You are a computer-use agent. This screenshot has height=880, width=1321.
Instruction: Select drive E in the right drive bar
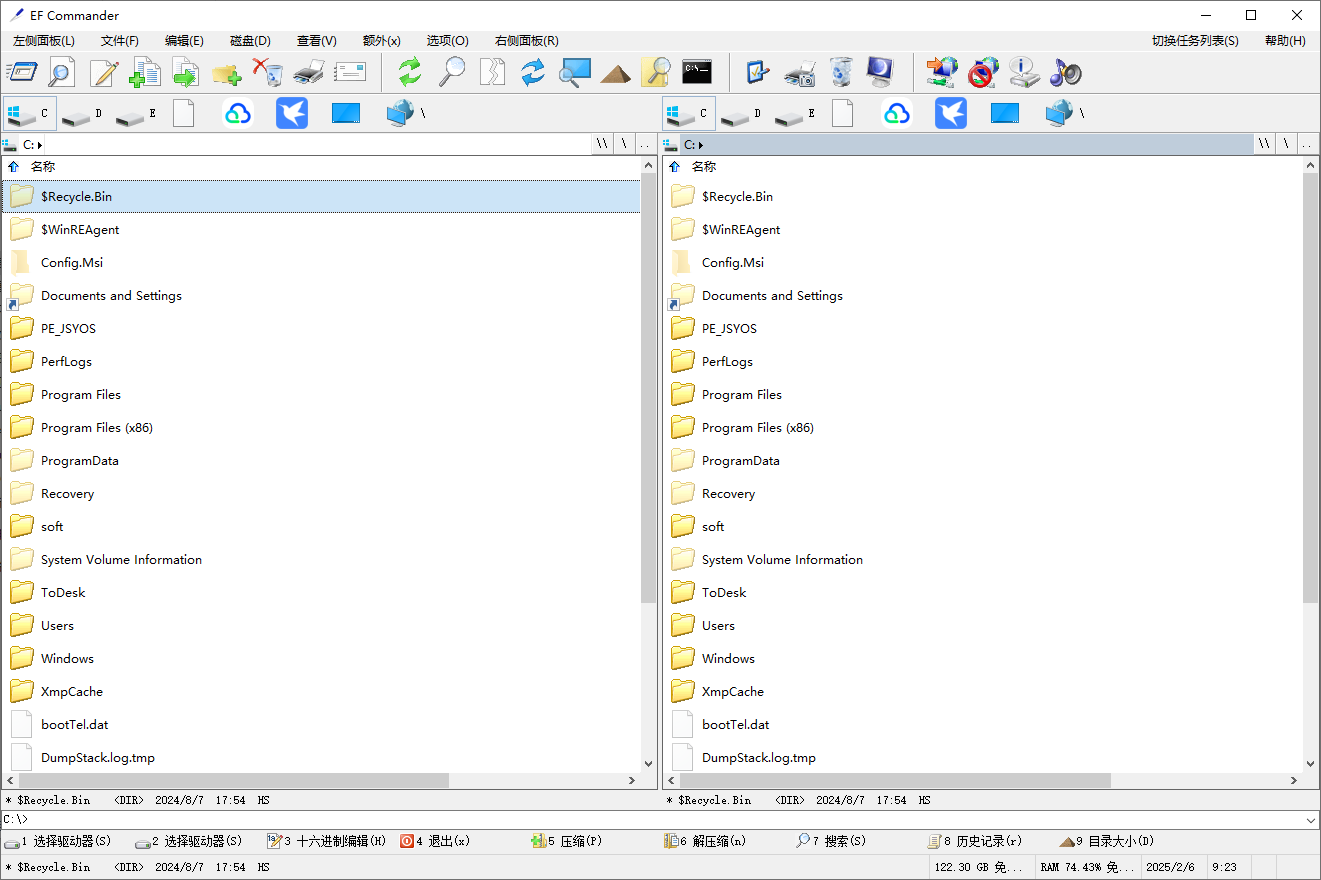[796, 114]
